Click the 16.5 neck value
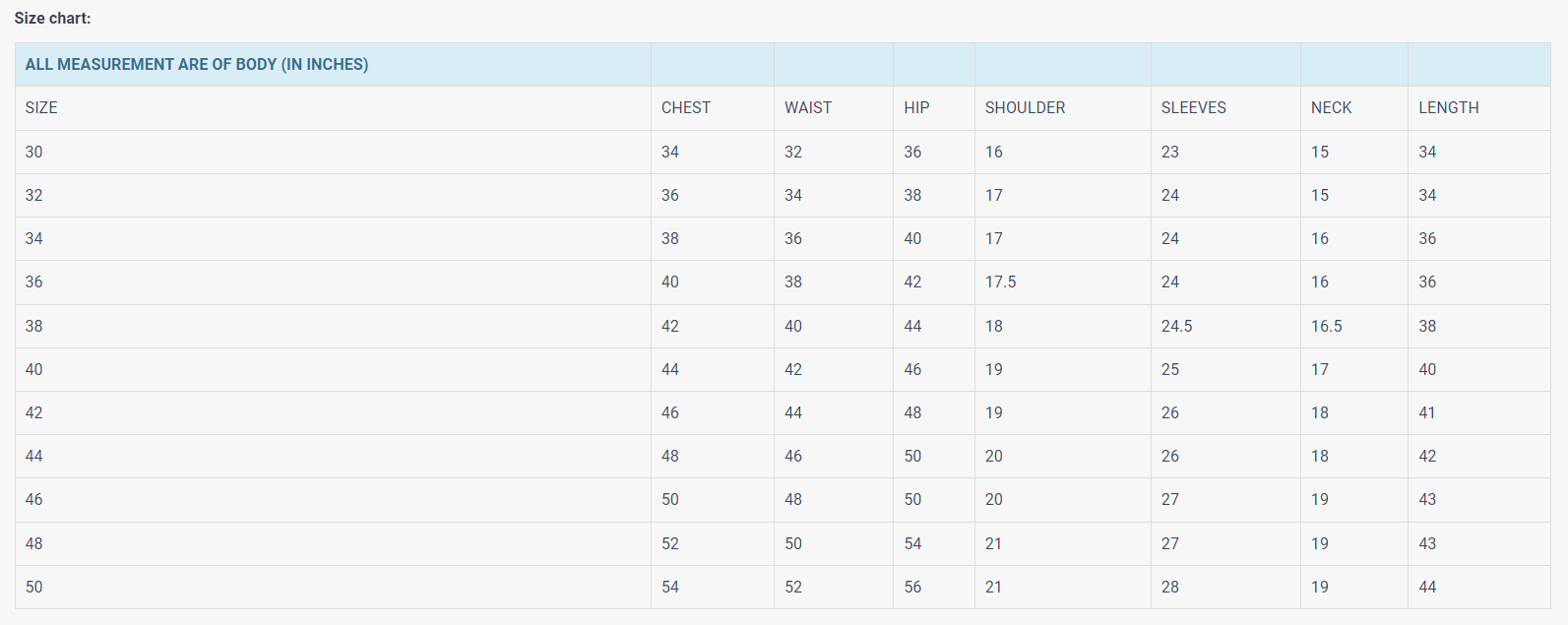 click(1326, 326)
